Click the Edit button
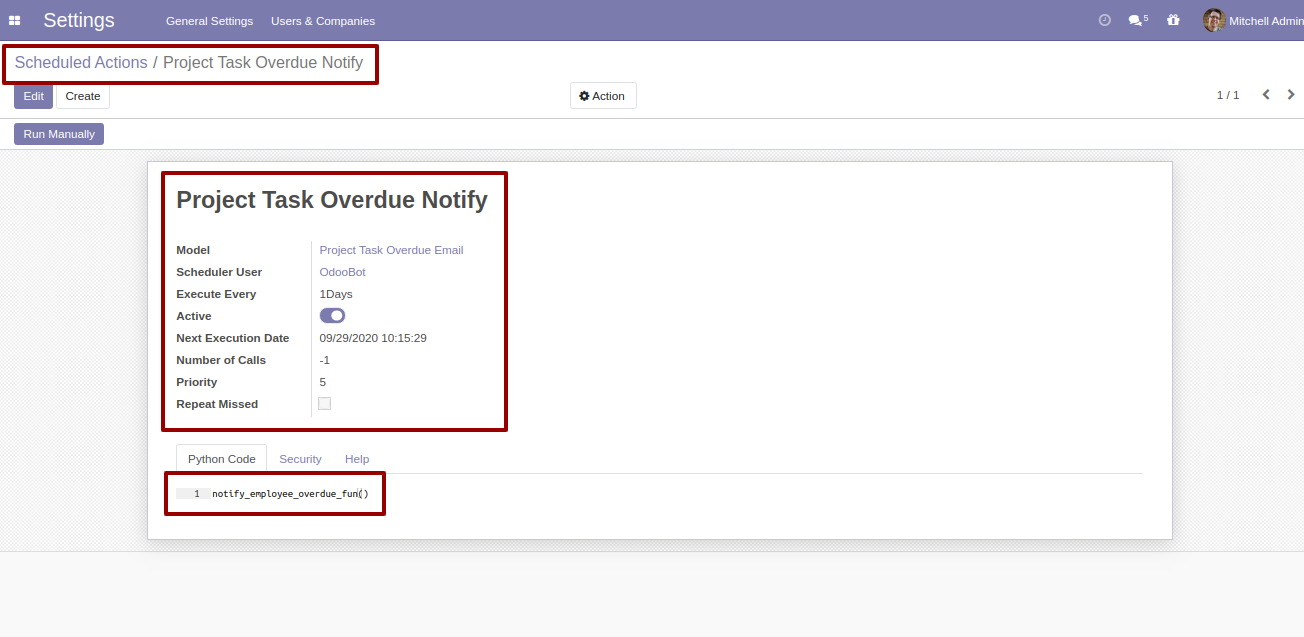 (33, 96)
